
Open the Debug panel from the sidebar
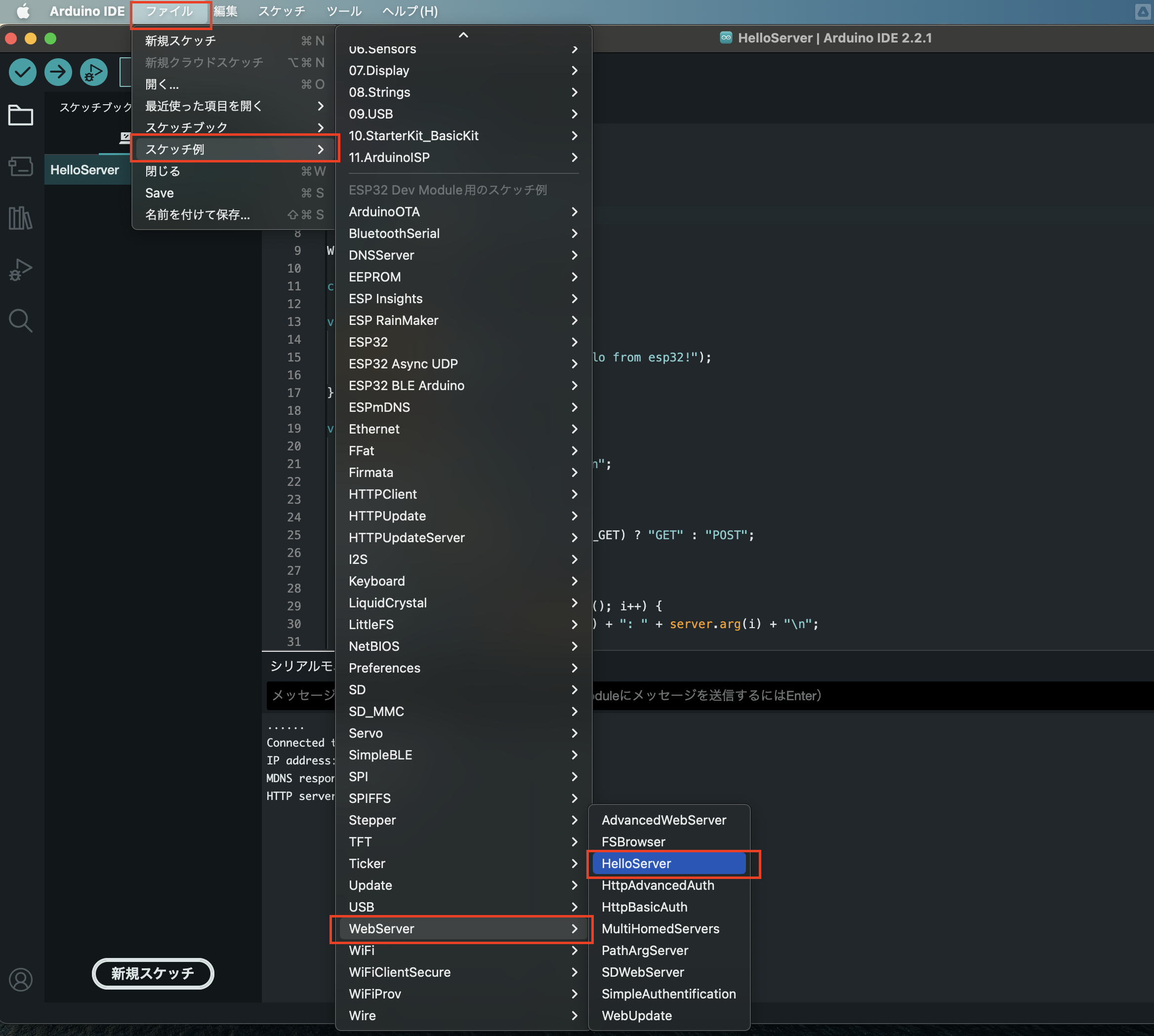pos(20,269)
